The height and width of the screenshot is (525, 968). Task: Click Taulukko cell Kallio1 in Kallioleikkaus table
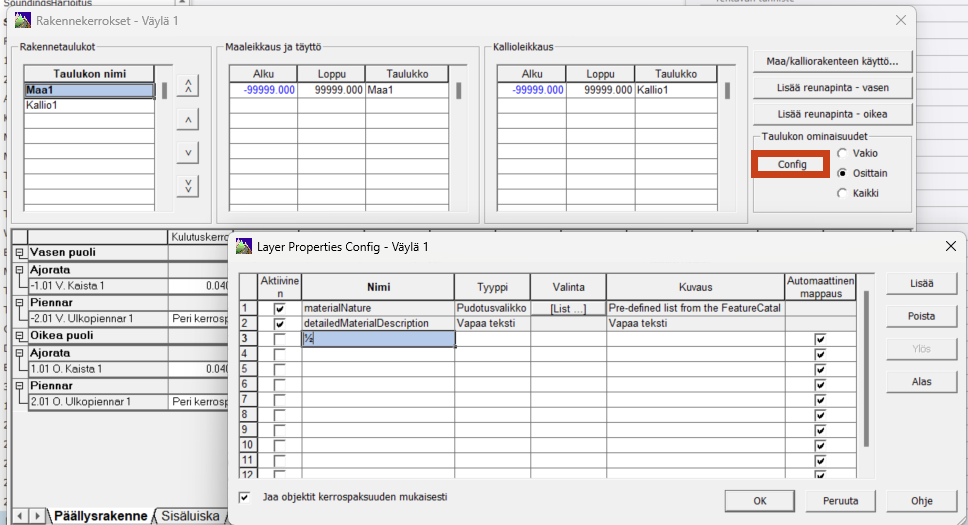tap(675, 90)
